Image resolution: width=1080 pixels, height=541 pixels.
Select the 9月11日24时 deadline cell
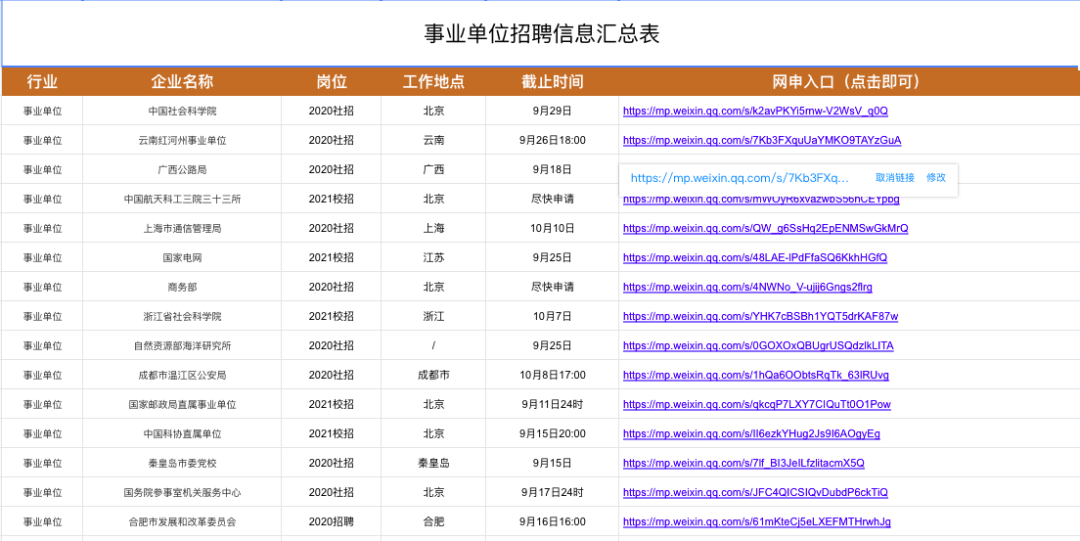[552, 404]
